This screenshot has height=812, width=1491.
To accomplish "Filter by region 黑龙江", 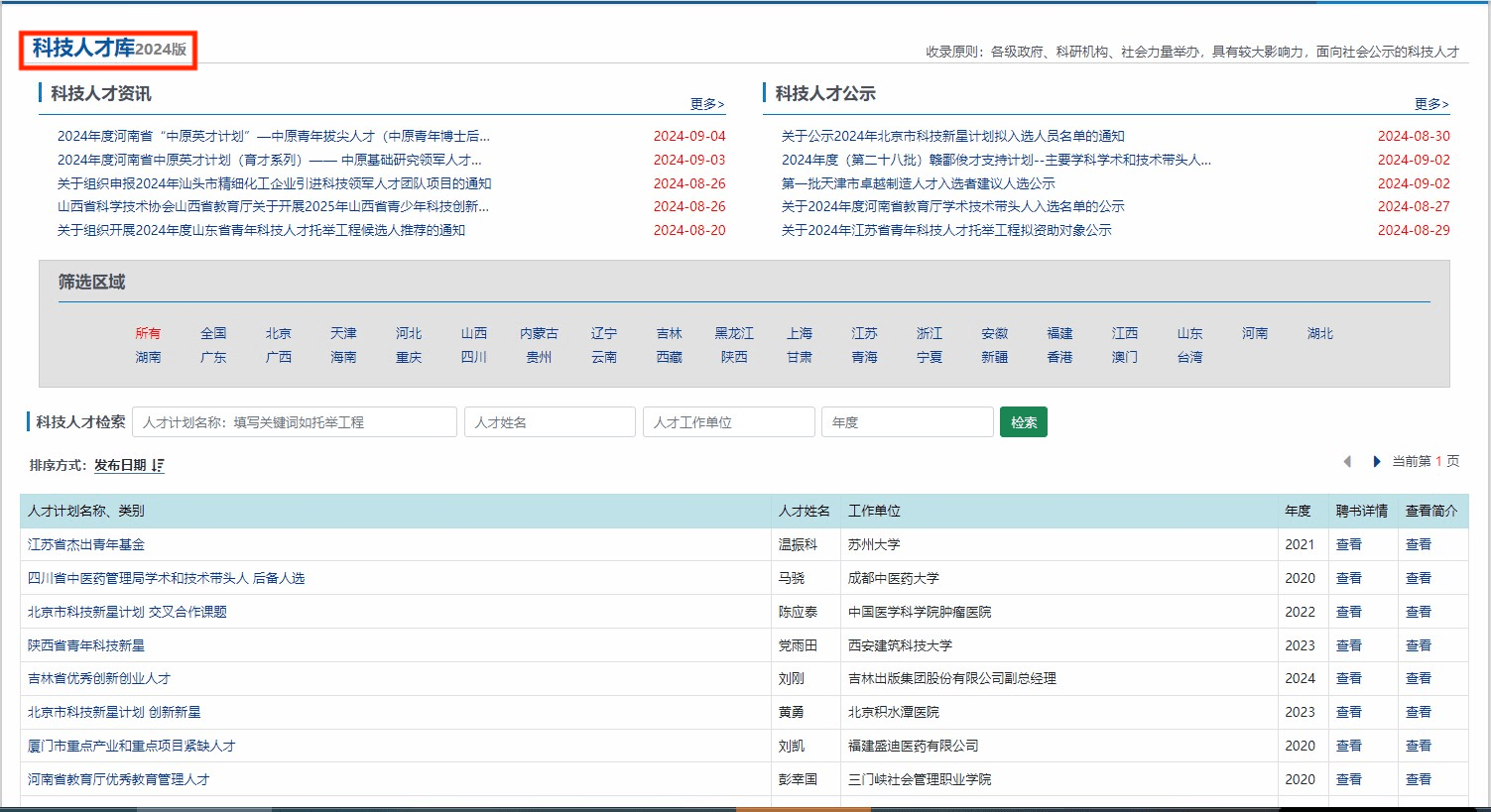I will (734, 333).
